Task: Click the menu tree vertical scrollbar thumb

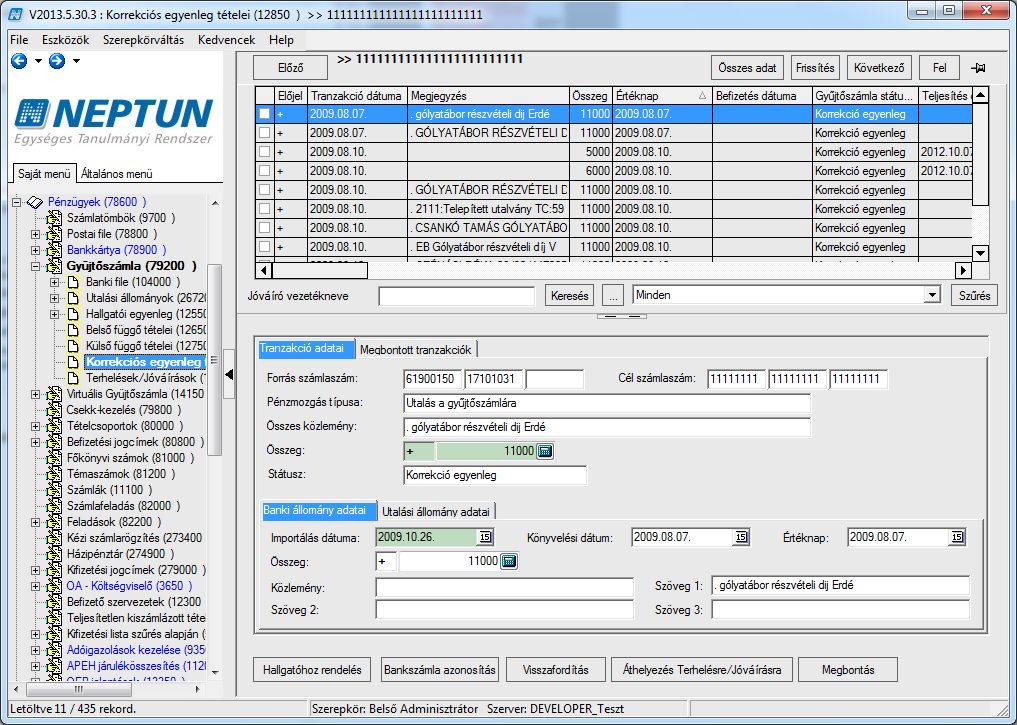Action: (215, 359)
